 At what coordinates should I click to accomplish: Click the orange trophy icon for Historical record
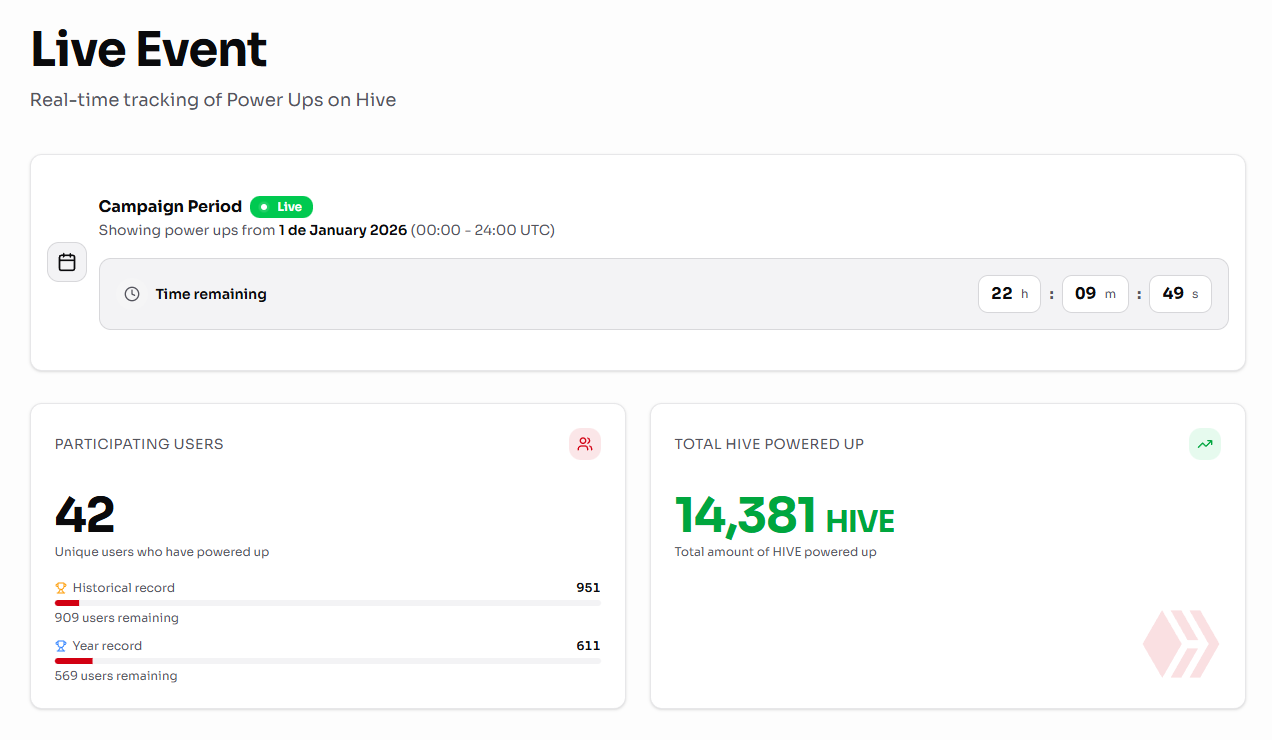pyautogui.click(x=61, y=588)
